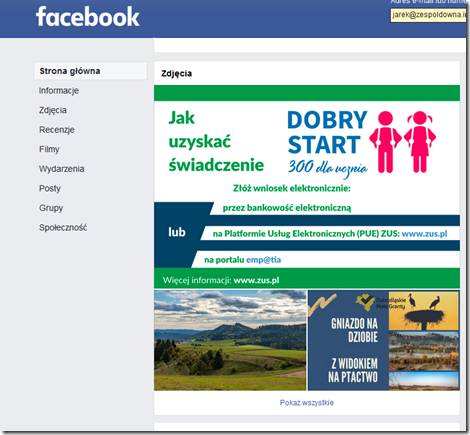Open Grupy in the side menu

click(51, 208)
